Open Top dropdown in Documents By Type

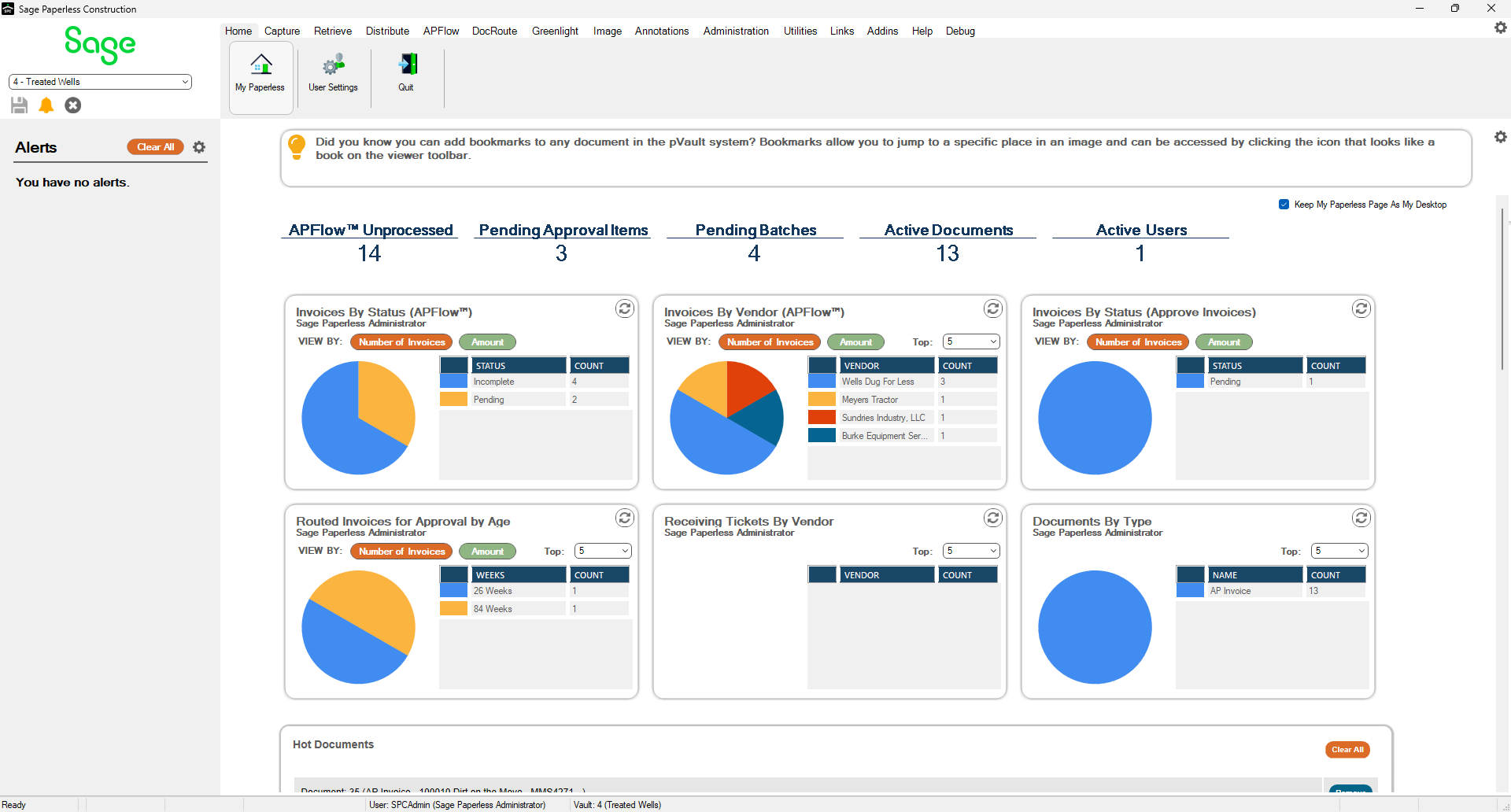coord(1339,551)
